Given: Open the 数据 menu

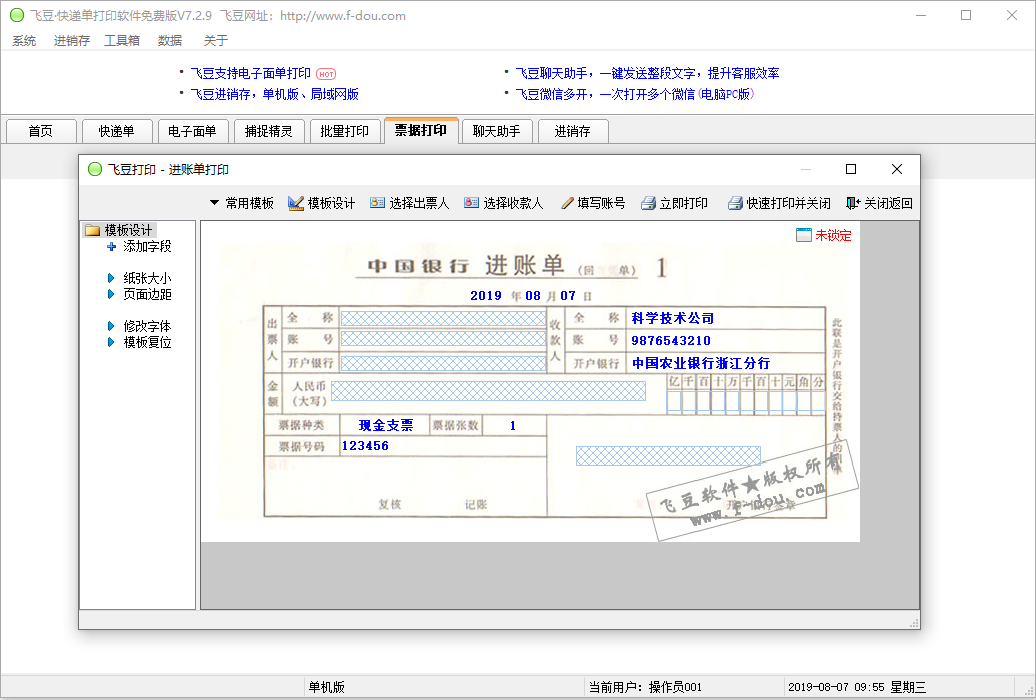Looking at the screenshot, I should click(x=170, y=40).
